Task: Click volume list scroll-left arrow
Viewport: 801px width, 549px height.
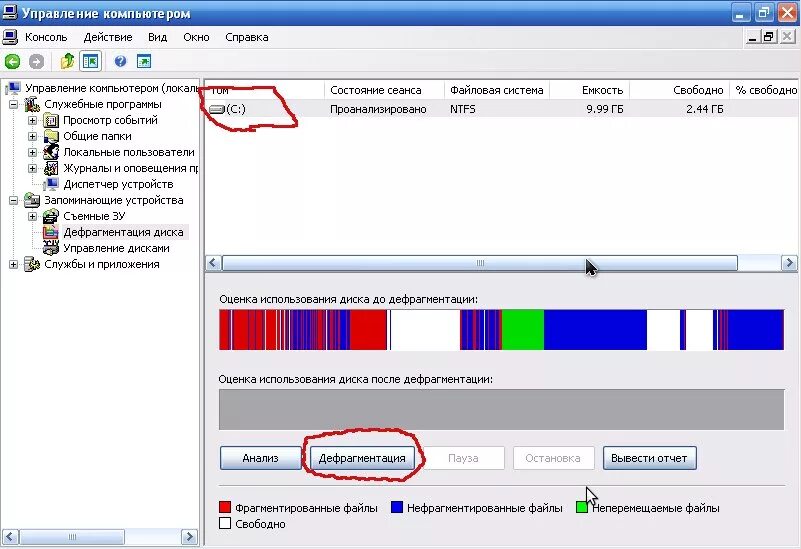Action: 214,263
